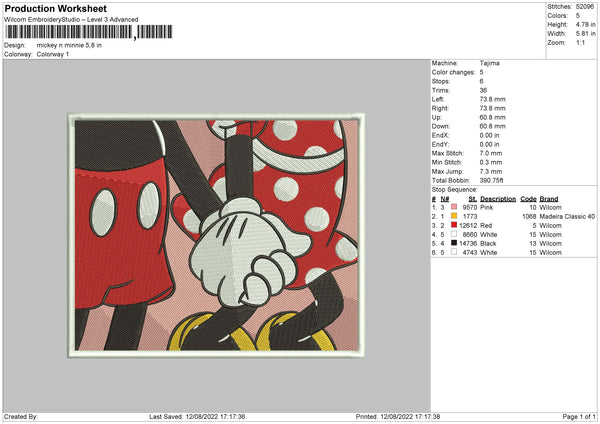Click the "N#" column header
The width and height of the screenshot is (600, 424).
tap(445, 199)
